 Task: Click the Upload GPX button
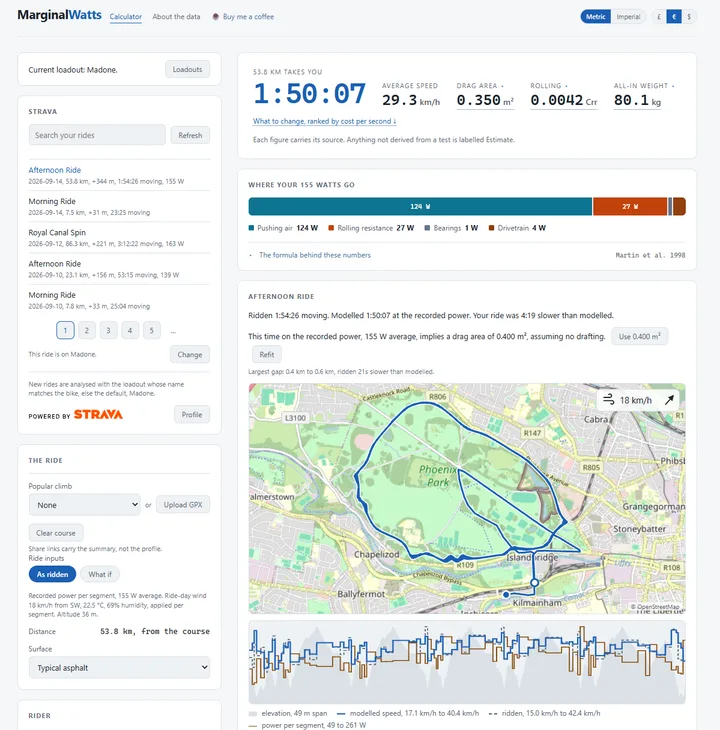click(x=183, y=505)
